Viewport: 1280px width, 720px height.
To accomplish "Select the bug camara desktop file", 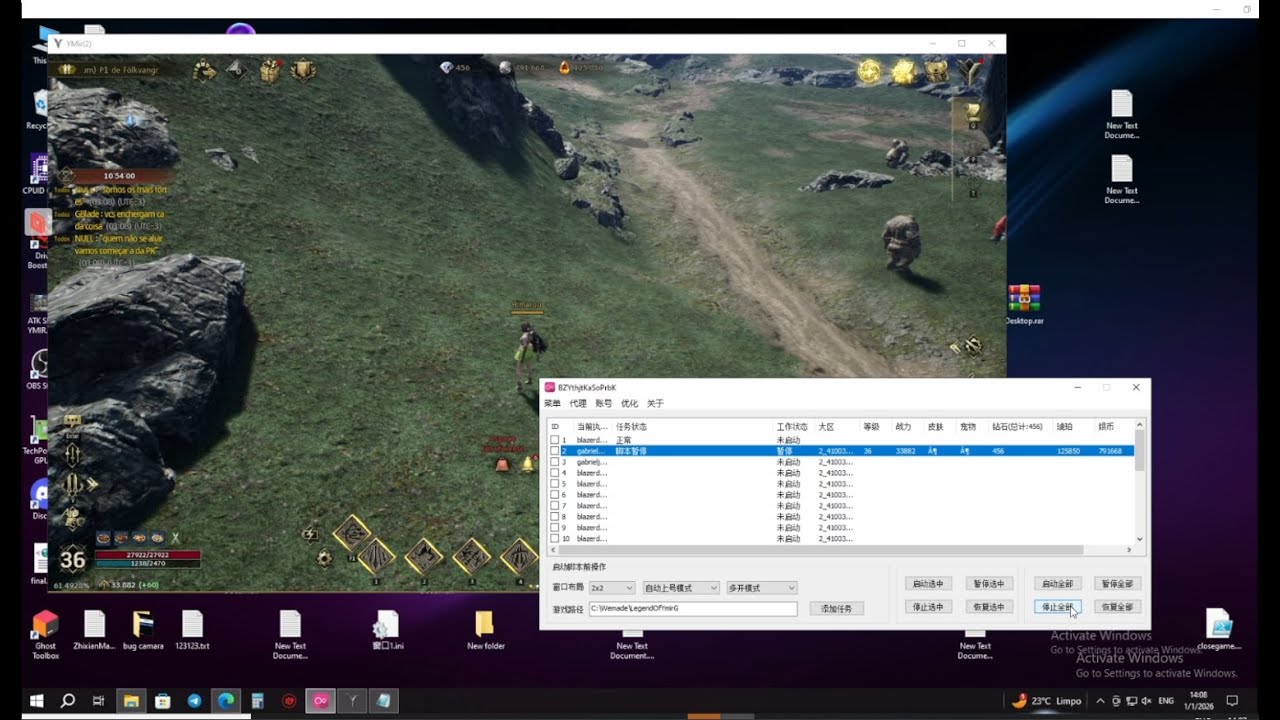I will tap(142, 631).
